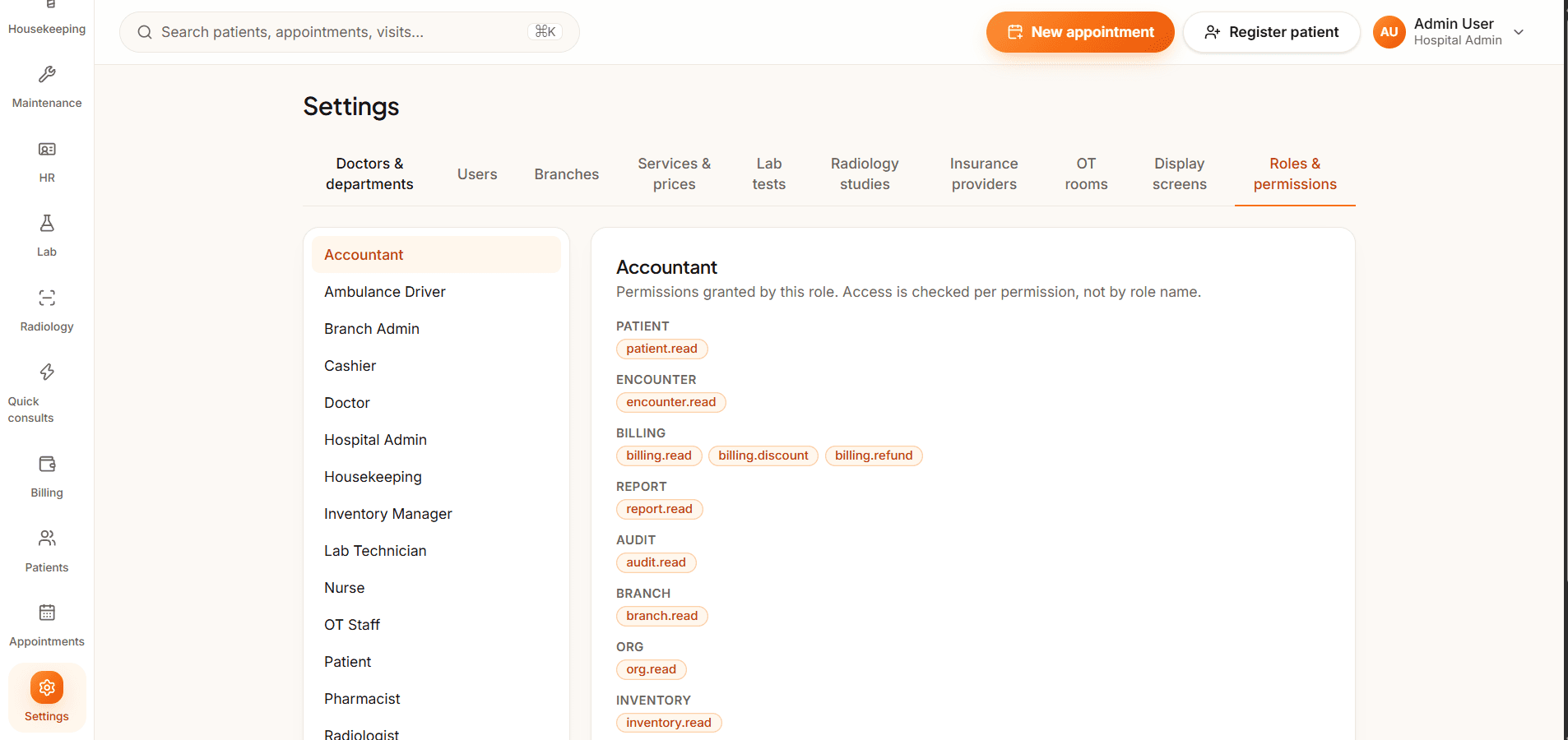Click the billing.refund permission chip
The image size is (1568, 740).
click(874, 456)
